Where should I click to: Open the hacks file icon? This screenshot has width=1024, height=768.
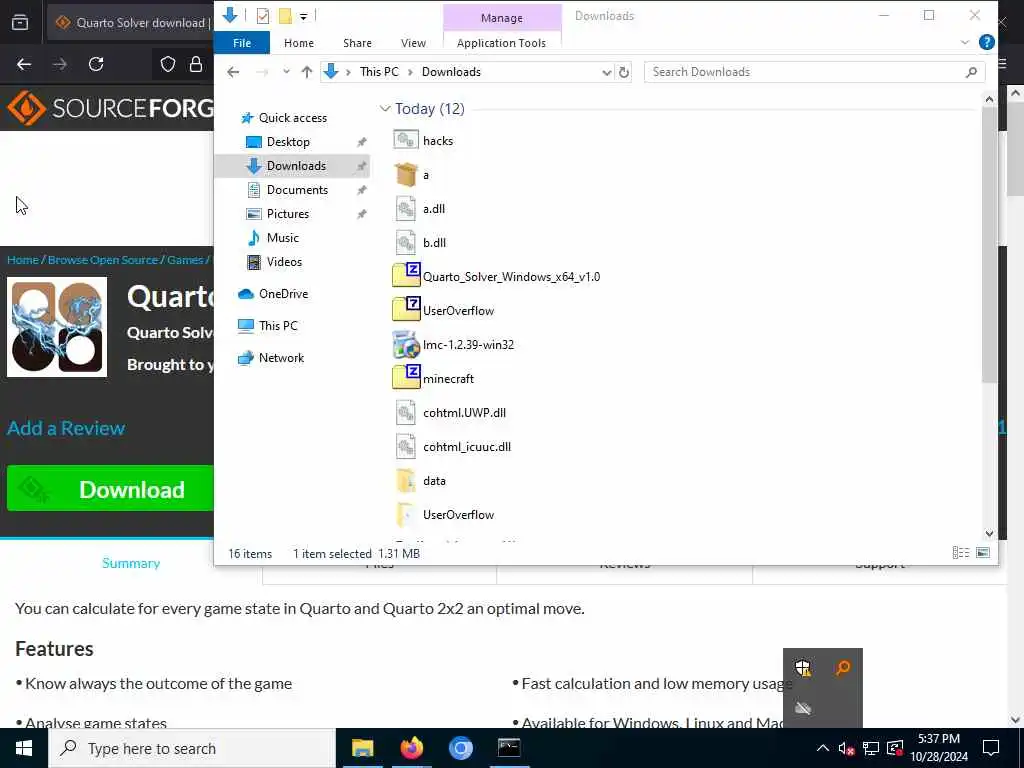[406, 140]
